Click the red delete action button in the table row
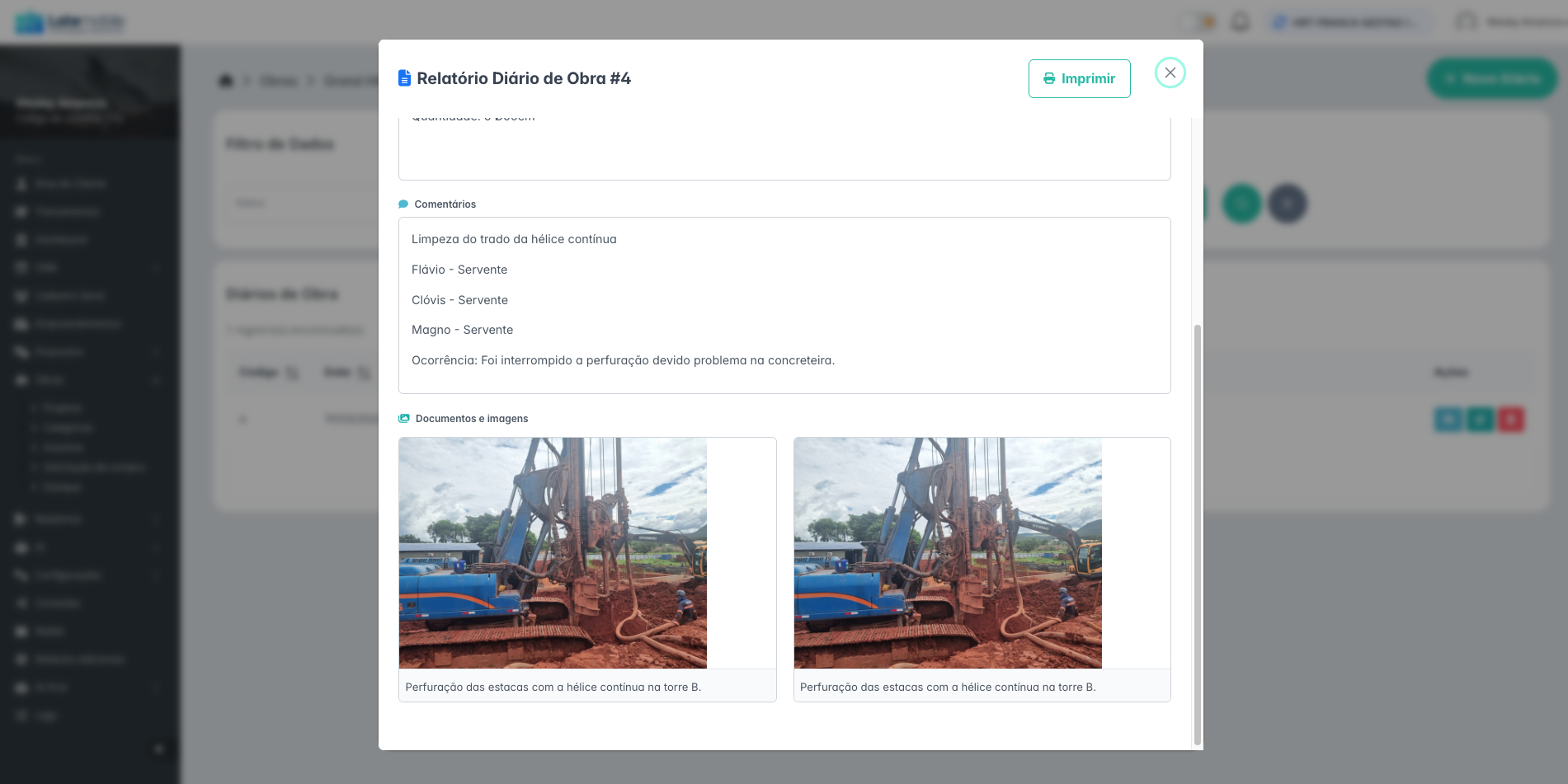Viewport: 1568px width, 784px height. coord(1511,420)
